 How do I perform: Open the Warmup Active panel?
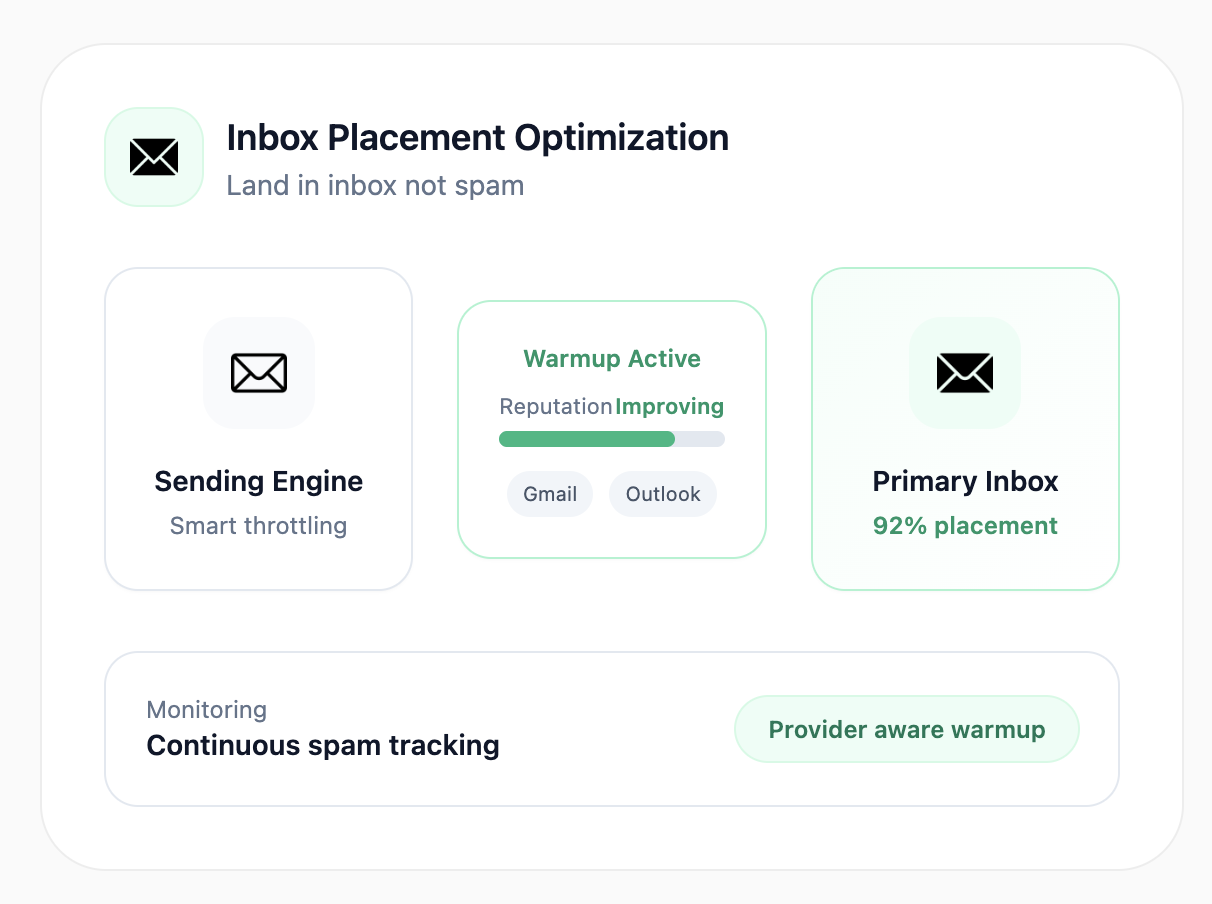pos(611,428)
